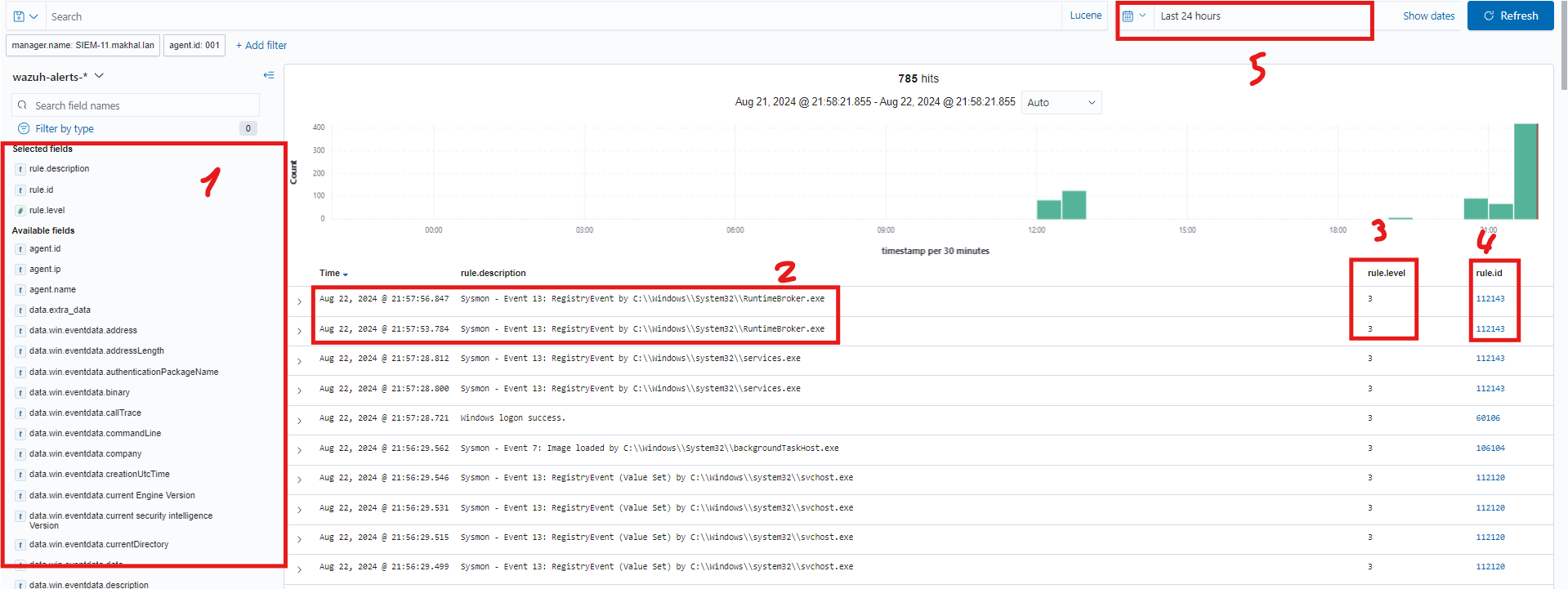Click the type icon beside rule.id
The image size is (1568, 589).
click(20, 190)
